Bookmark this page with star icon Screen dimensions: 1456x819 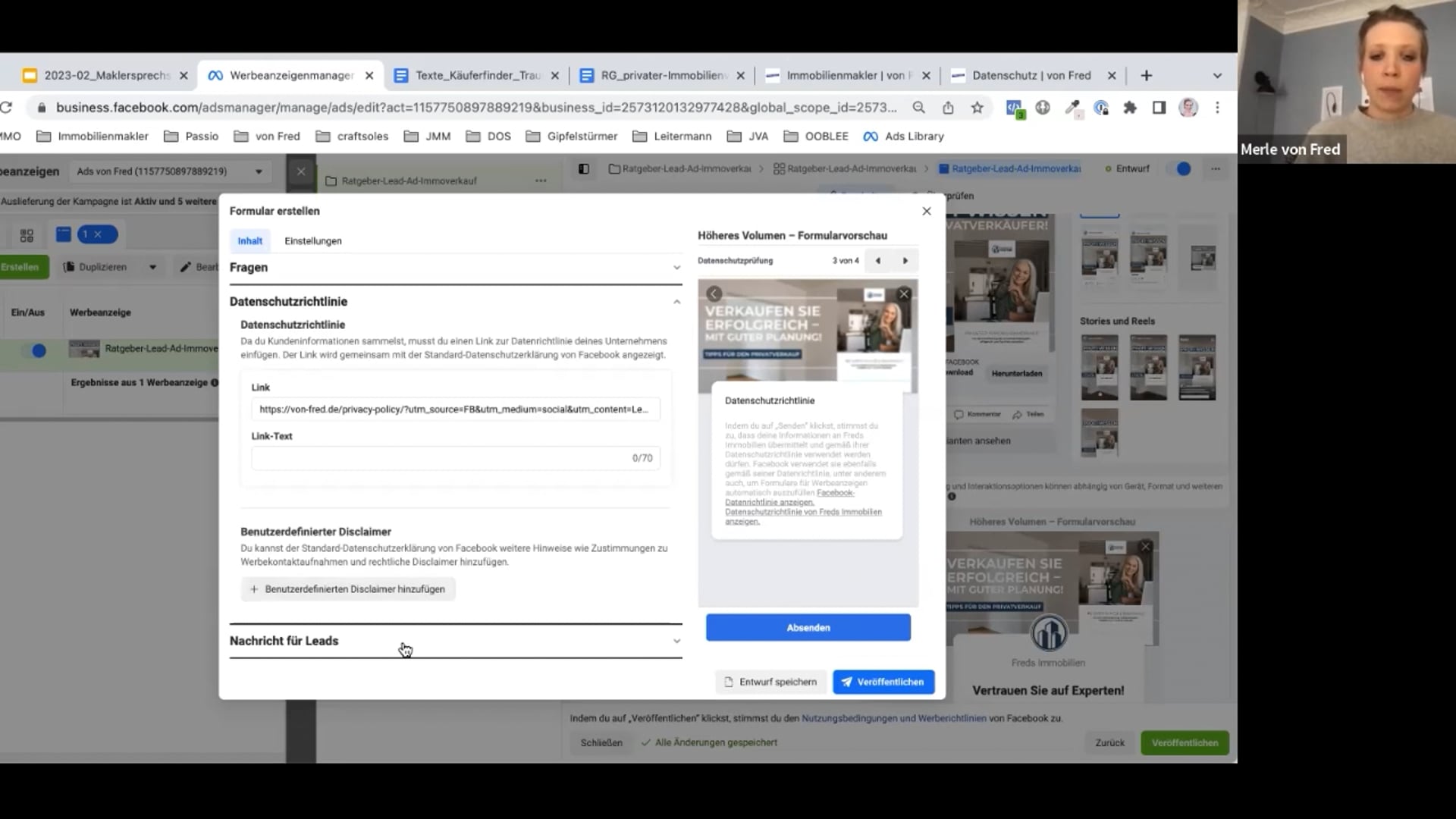[x=977, y=108]
